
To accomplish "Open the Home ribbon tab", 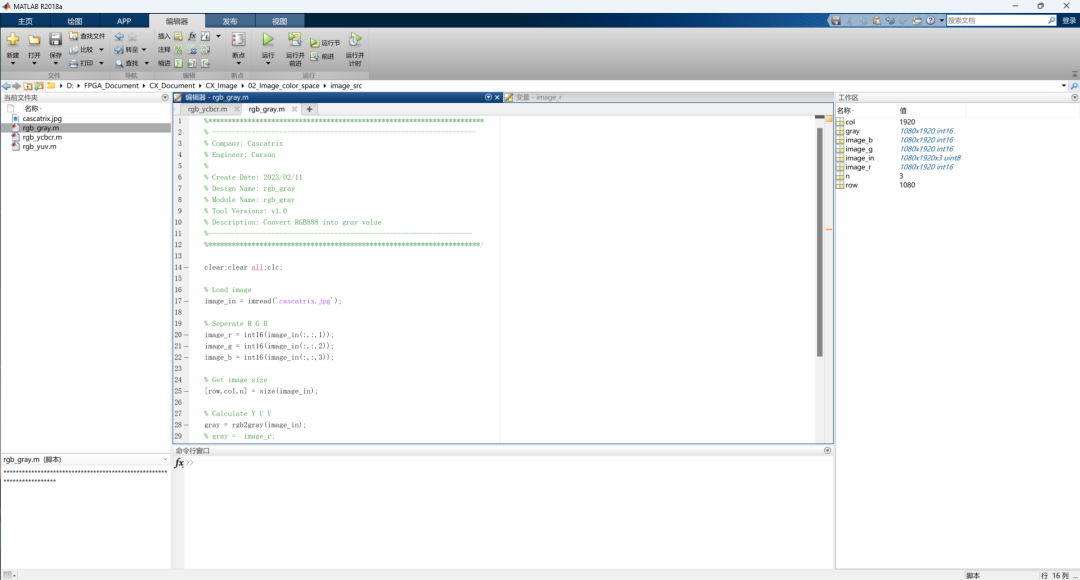I will point(25,20).
